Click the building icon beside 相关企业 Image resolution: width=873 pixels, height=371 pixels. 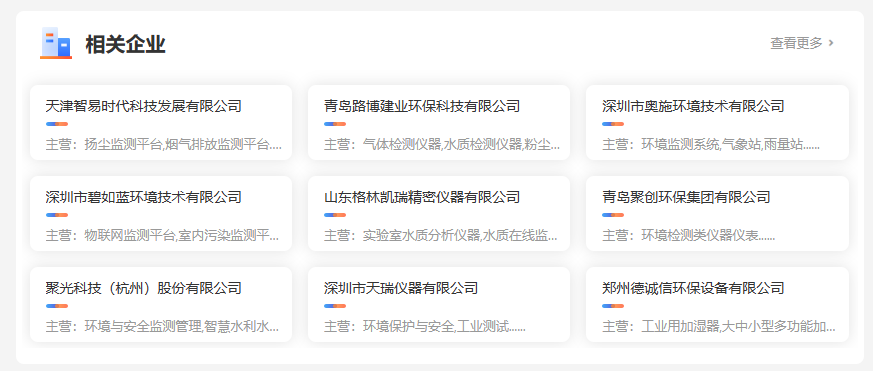pos(56,43)
